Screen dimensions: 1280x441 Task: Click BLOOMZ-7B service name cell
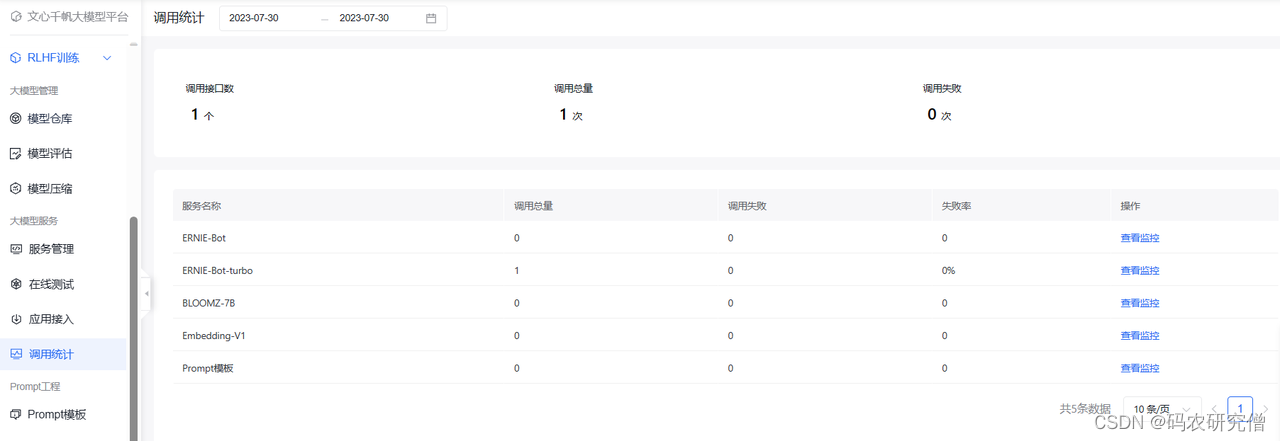pyautogui.click(x=209, y=303)
